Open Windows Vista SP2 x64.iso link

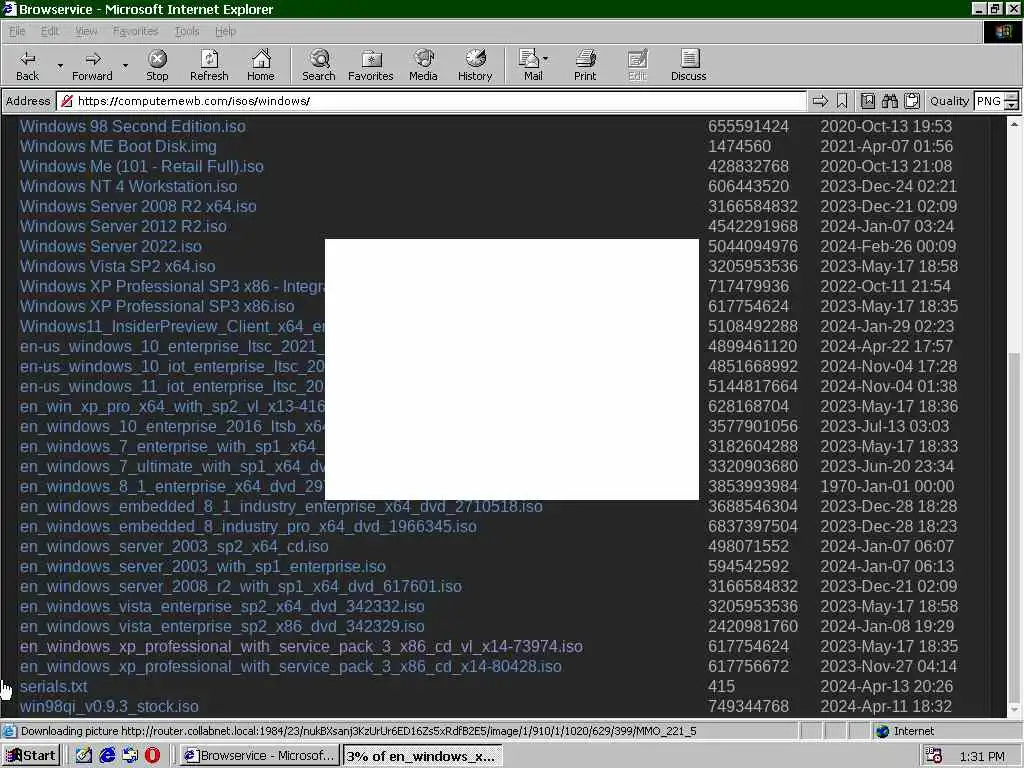118,266
